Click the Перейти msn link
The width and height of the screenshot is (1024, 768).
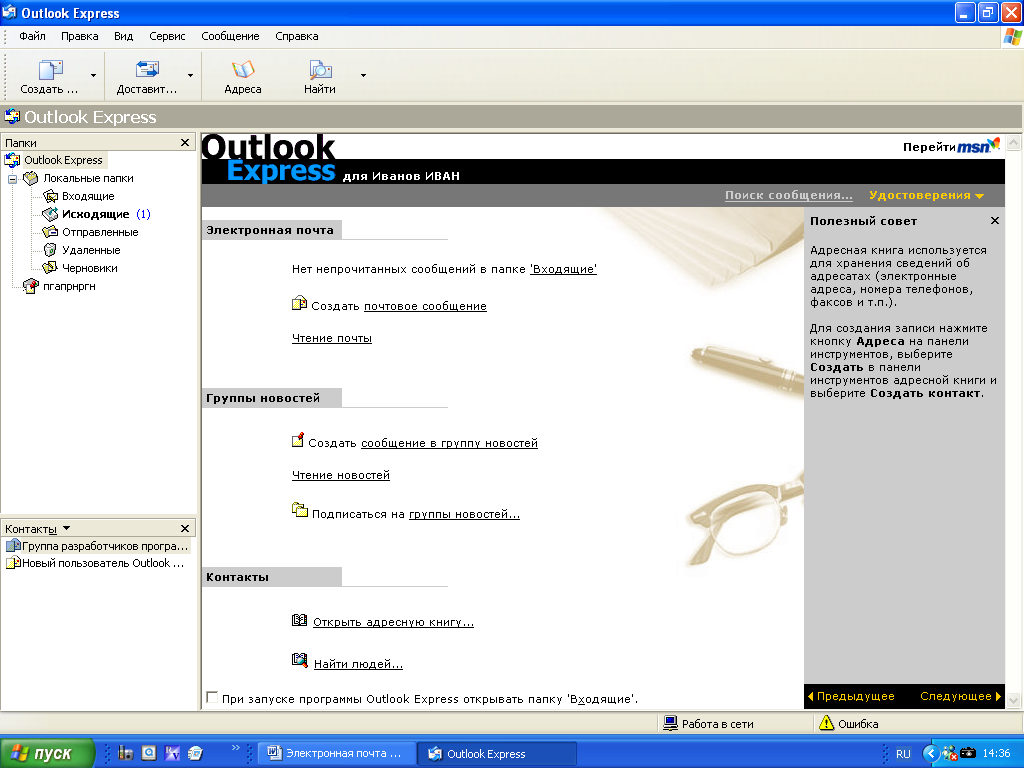[x=951, y=146]
